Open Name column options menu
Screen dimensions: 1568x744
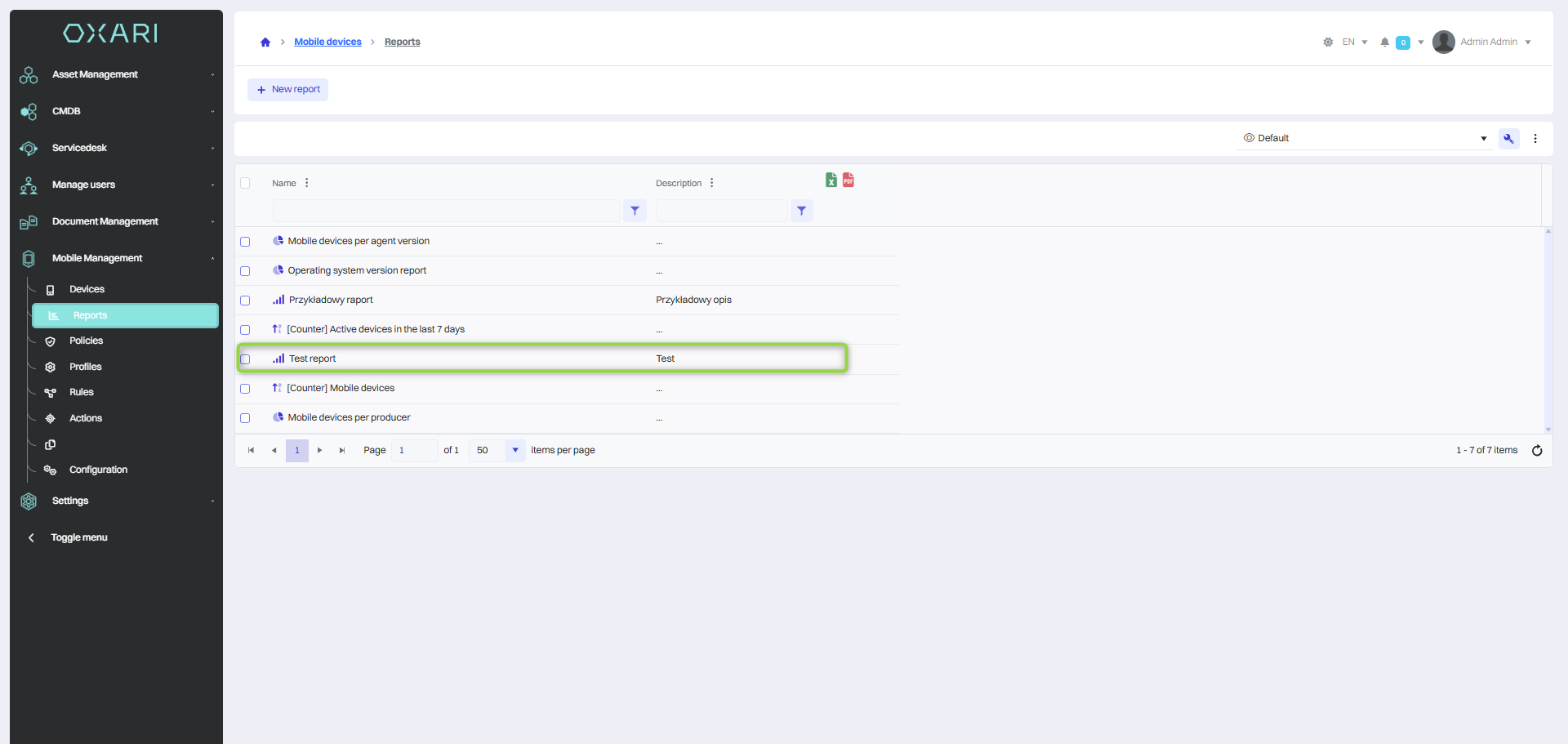coord(307,183)
